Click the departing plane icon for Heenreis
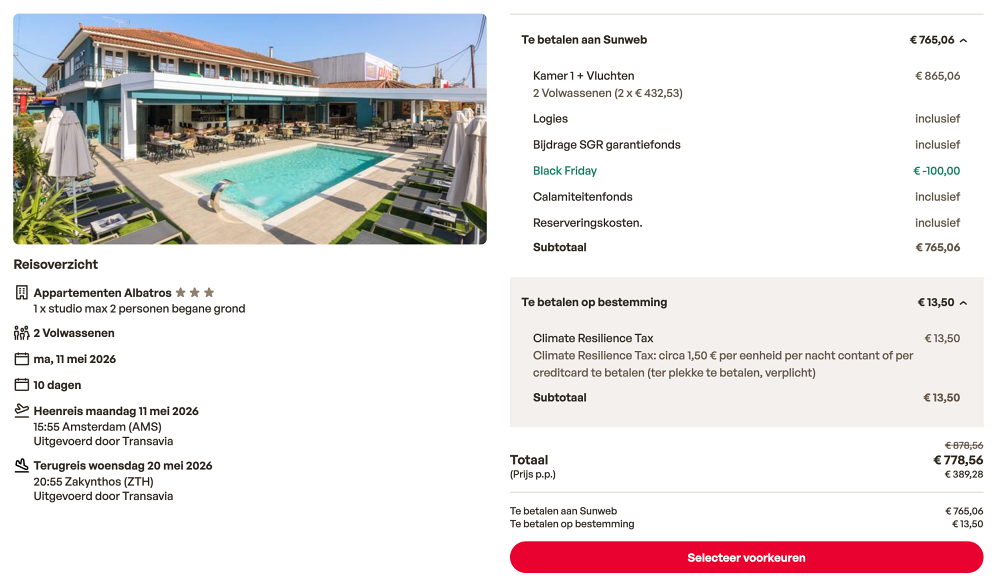 (x=22, y=411)
